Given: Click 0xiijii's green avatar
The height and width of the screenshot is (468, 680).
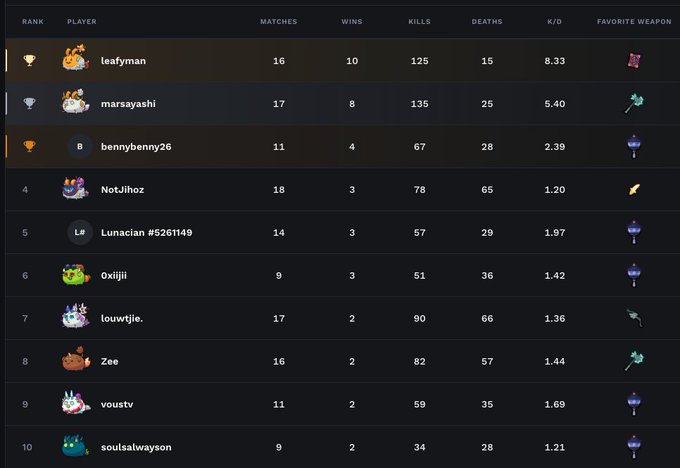Looking at the screenshot, I should 76,274.
